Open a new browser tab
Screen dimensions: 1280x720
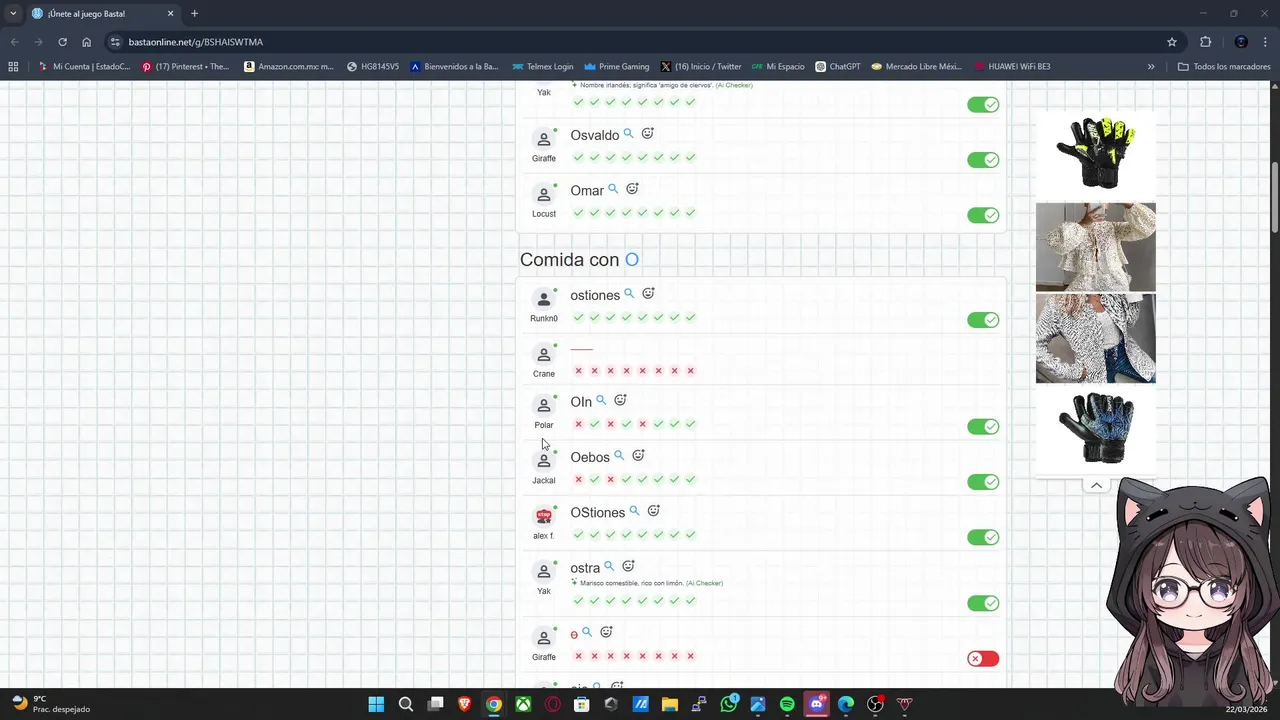pos(194,13)
